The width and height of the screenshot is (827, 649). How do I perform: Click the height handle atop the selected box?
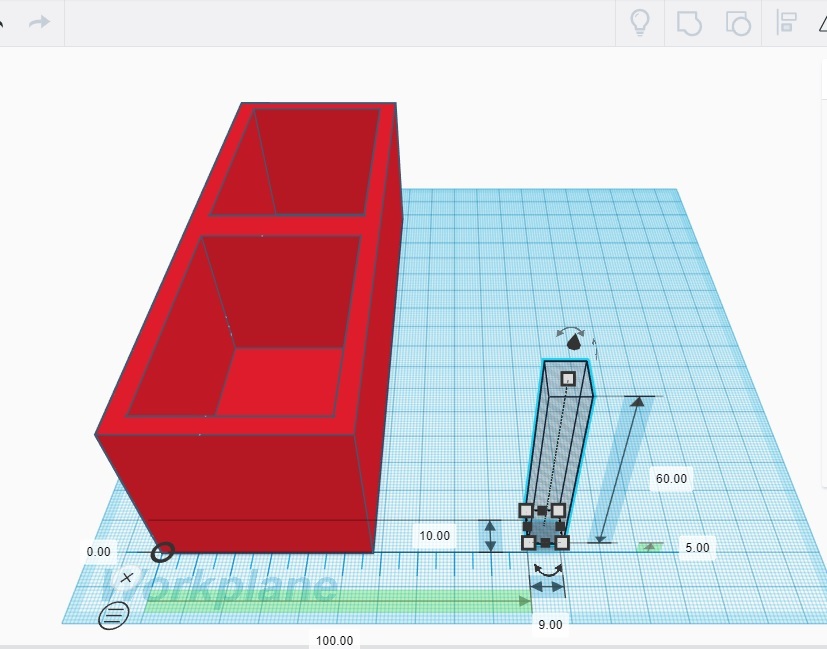point(568,379)
